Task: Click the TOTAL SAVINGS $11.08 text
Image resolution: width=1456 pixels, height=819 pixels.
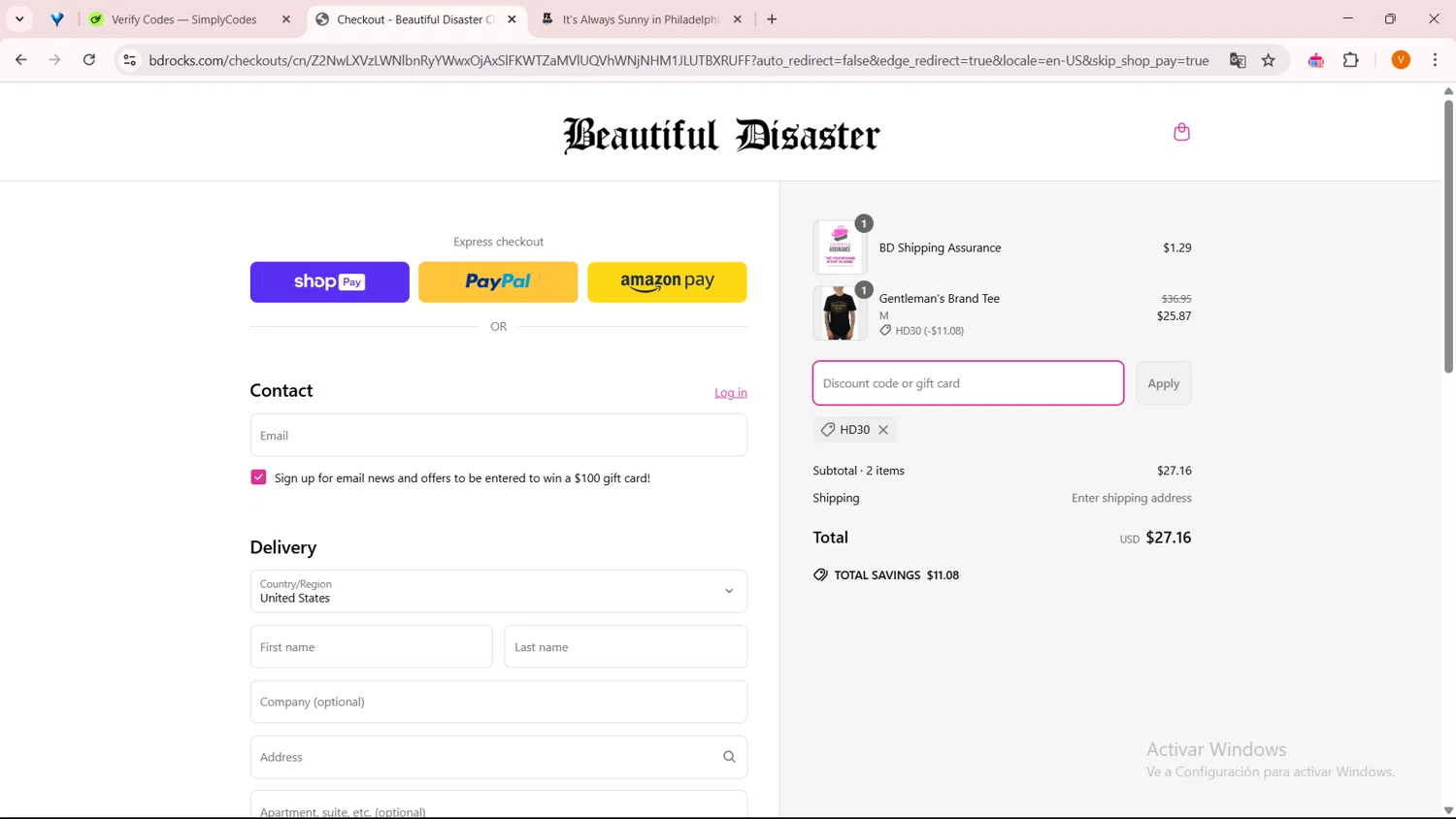Action: click(896, 575)
